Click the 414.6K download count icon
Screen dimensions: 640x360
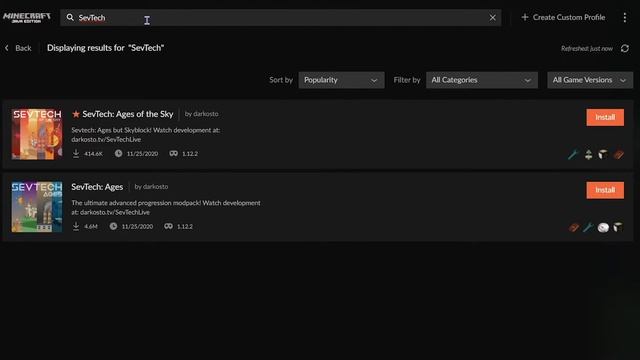[76, 153]
